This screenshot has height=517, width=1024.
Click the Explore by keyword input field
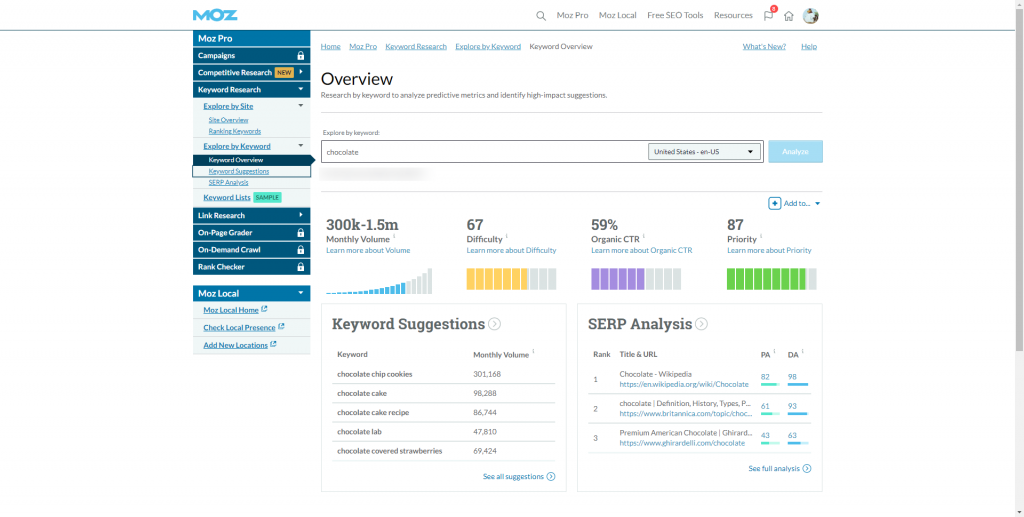(484, 151)
